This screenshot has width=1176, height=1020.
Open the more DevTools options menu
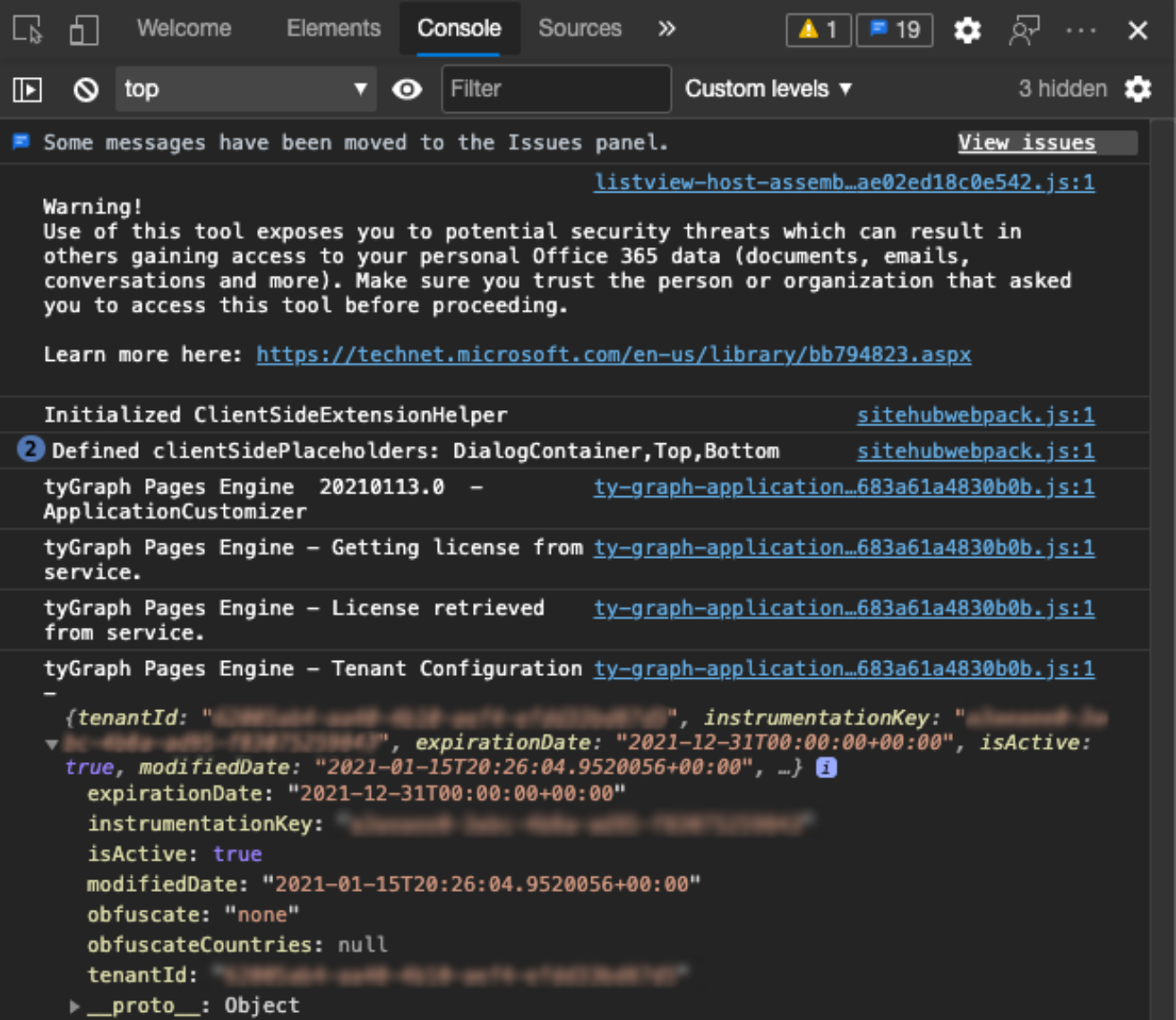pos(1083,29)
